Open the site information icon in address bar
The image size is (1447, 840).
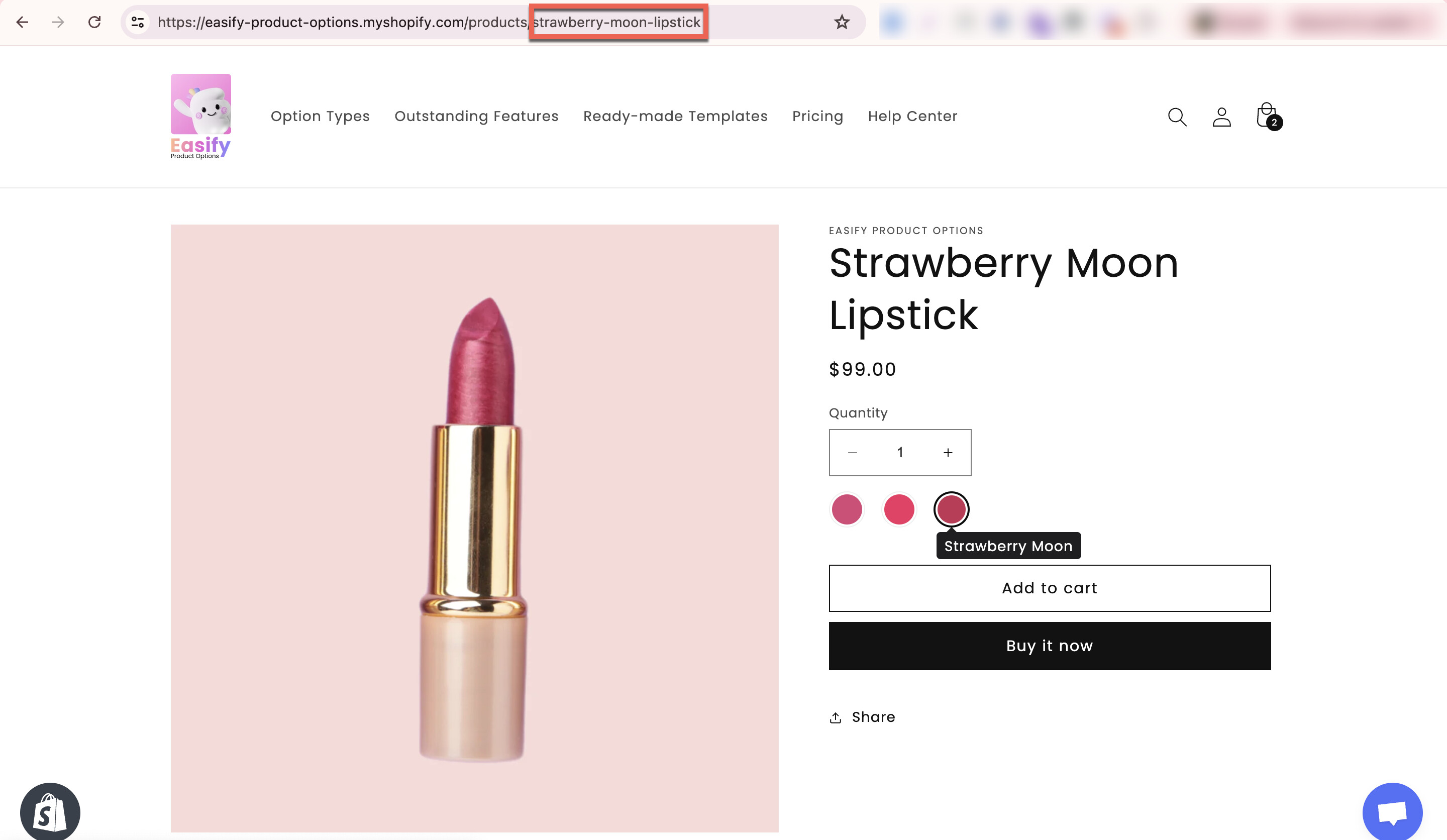[138, 23]
